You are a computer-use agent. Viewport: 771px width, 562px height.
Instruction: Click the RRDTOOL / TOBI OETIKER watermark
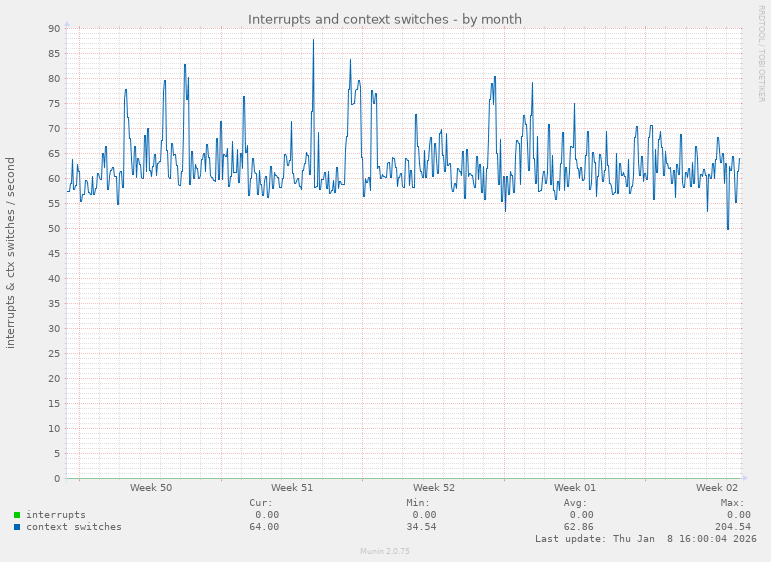(761, 53)
